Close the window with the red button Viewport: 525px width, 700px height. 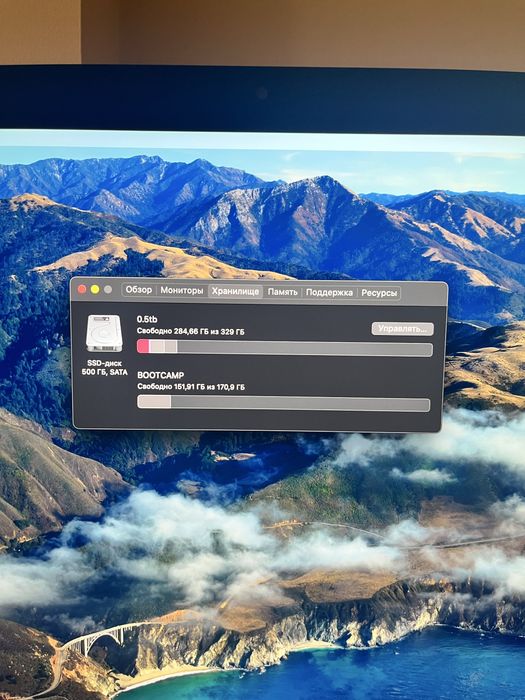(82, 289)
